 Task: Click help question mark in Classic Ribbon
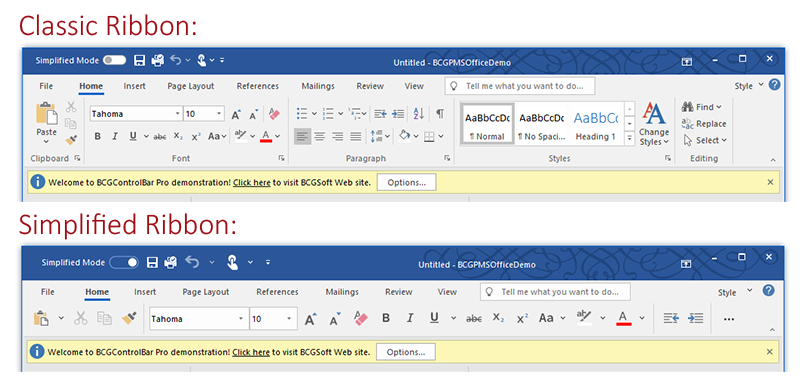pyautogui.click(x=774, y=85)
